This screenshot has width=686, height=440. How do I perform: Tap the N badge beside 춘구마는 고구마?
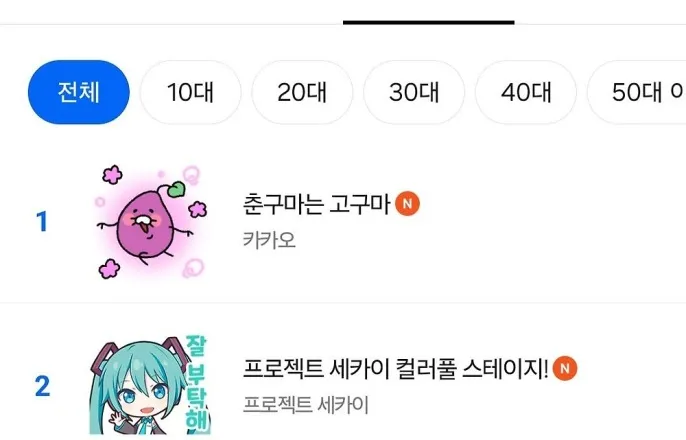point(407,204)
